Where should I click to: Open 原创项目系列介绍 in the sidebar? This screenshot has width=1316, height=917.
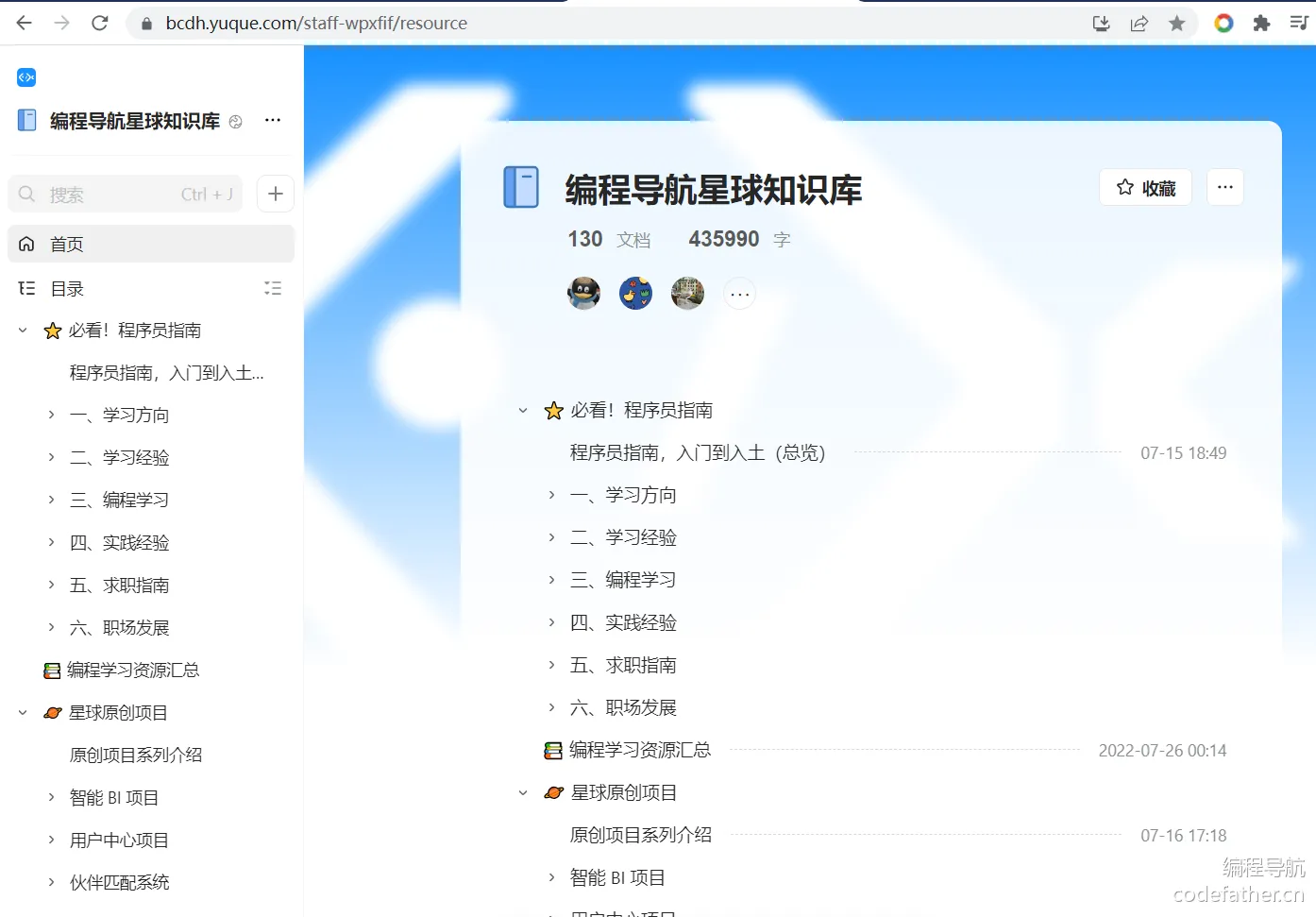point(136,756)
